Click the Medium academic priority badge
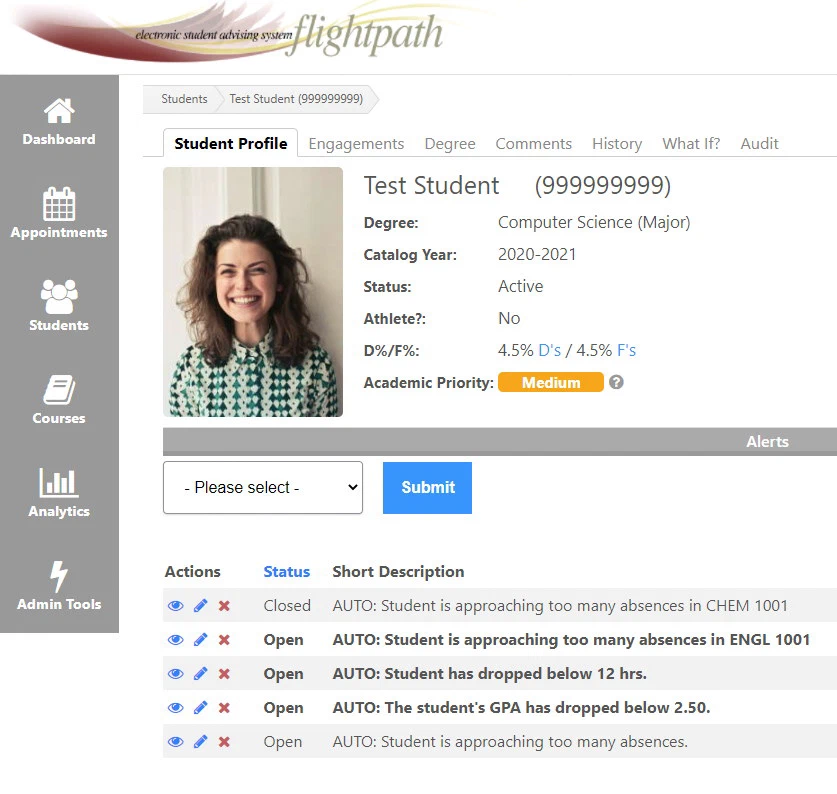The height and width of the screenshot is (794, 837). pyautogui.click(x=550, y=382)
